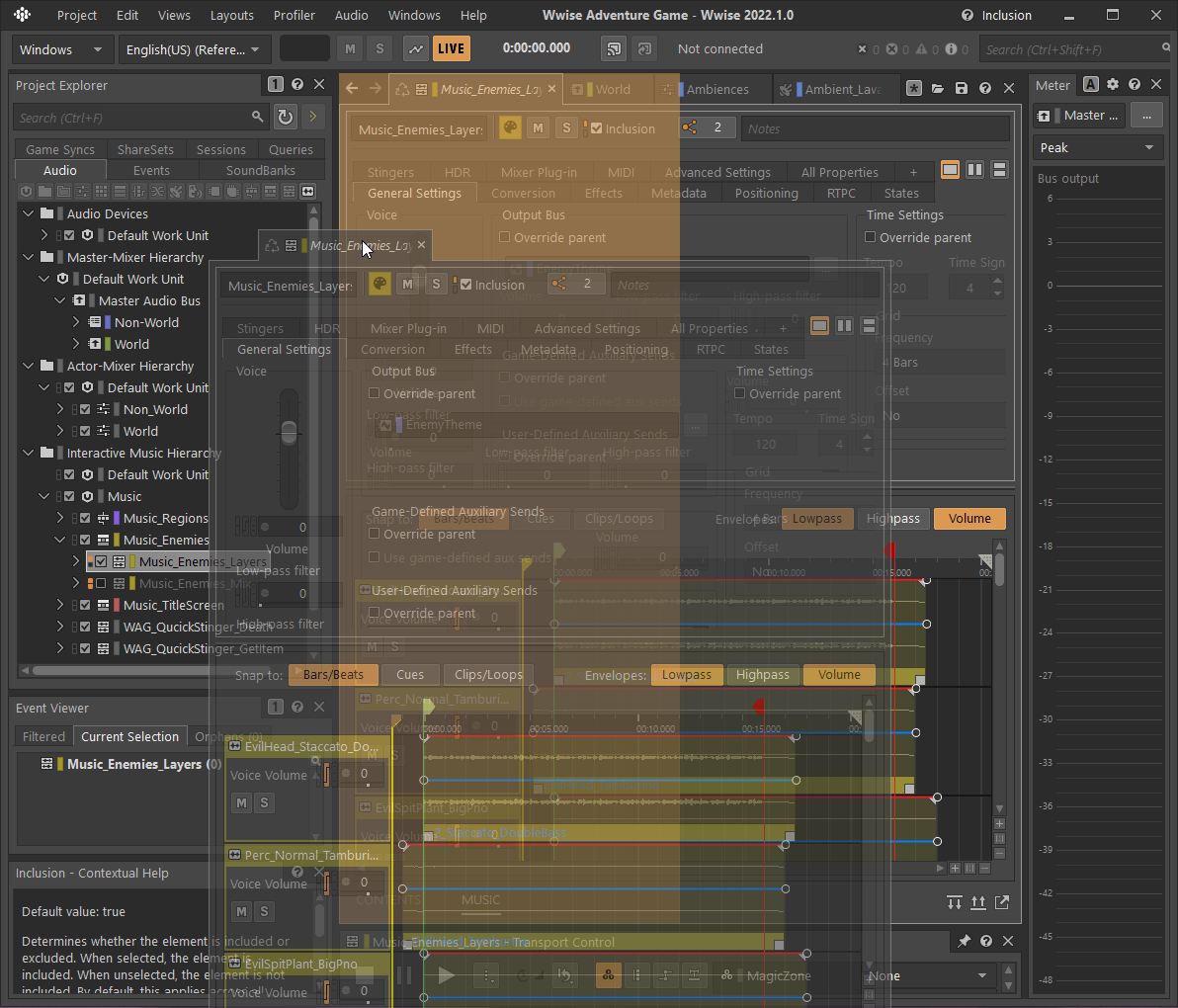Collapse the Audio Devices tree node
Viewport: 1178px width, 1008px height.
pos(28,214)
